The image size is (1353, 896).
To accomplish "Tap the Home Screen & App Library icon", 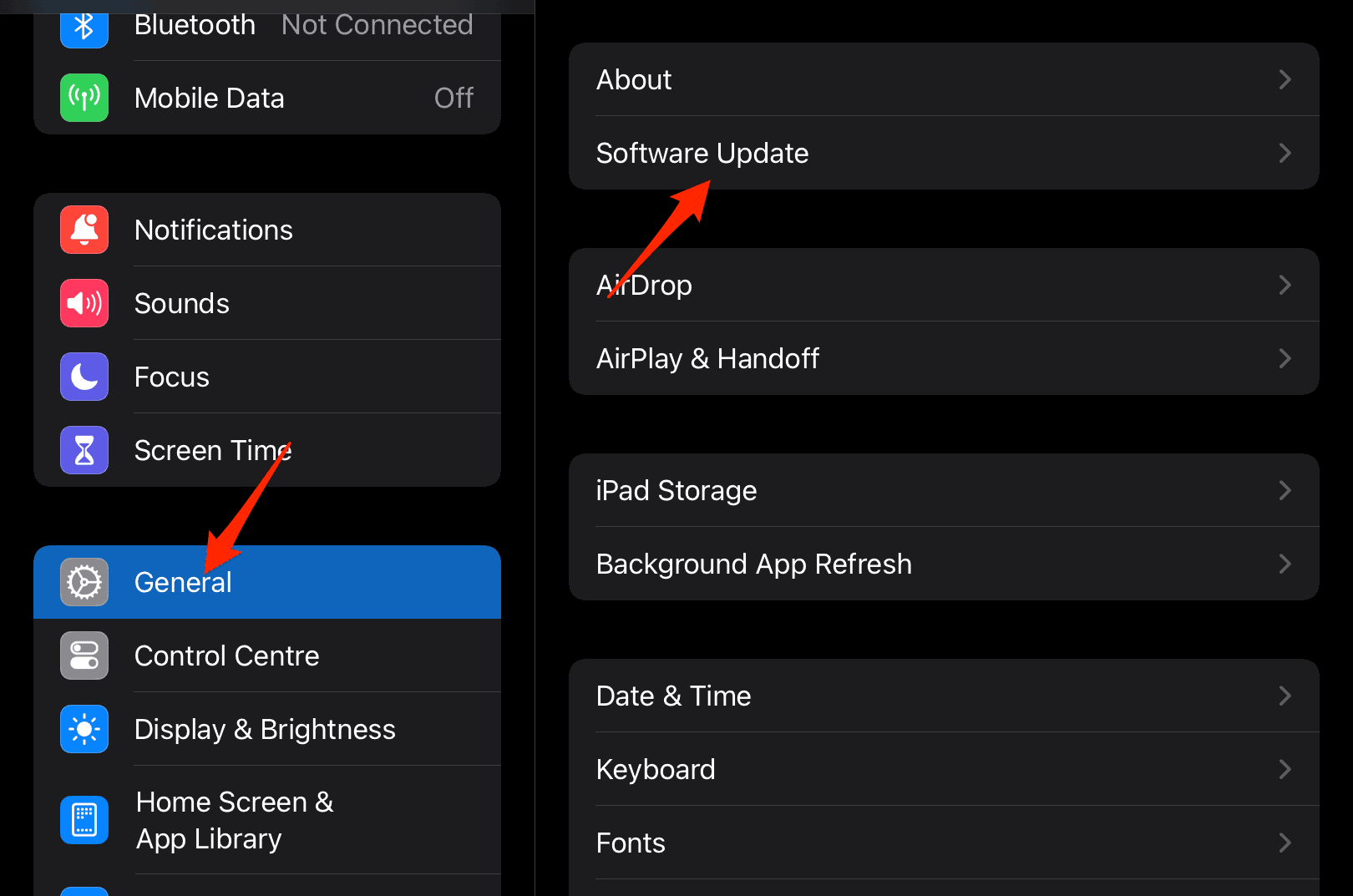I will click(x=84, y=820).
